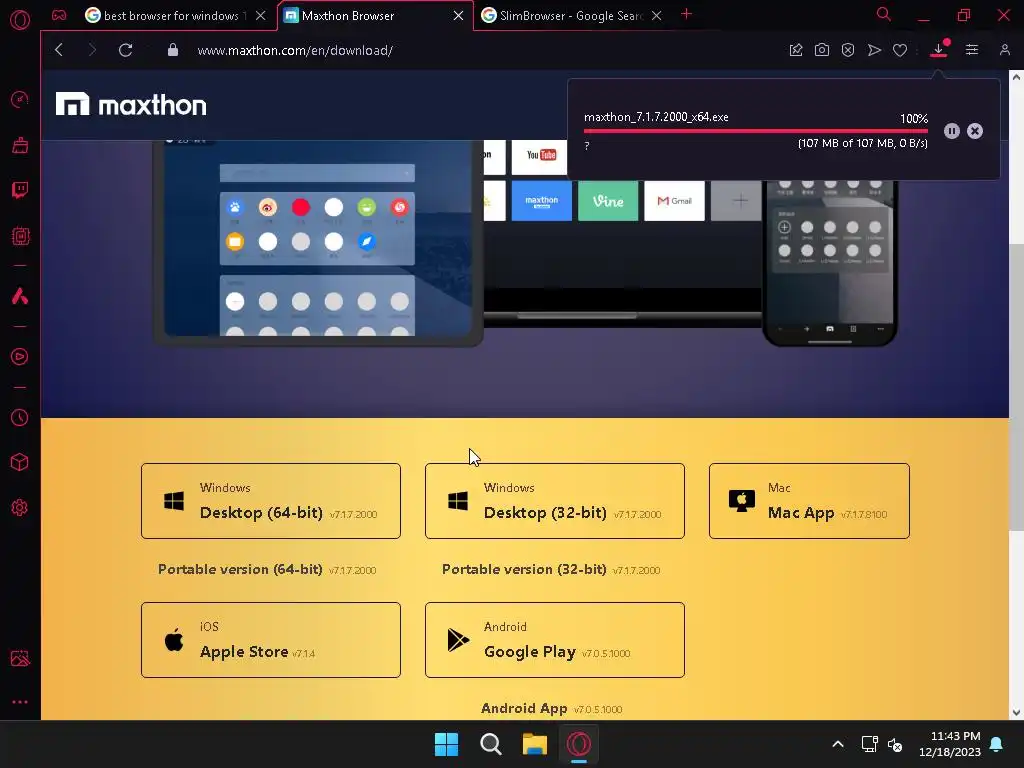Open Settings gear in sidebar
The image size is (1024, 768).
[x=20, y=507]
